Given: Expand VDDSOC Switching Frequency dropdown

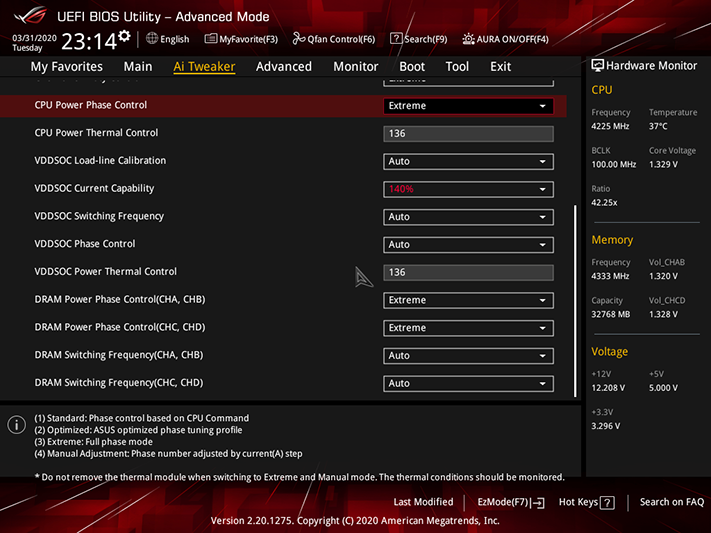Looking at the screenshot, I should point(468,217).
